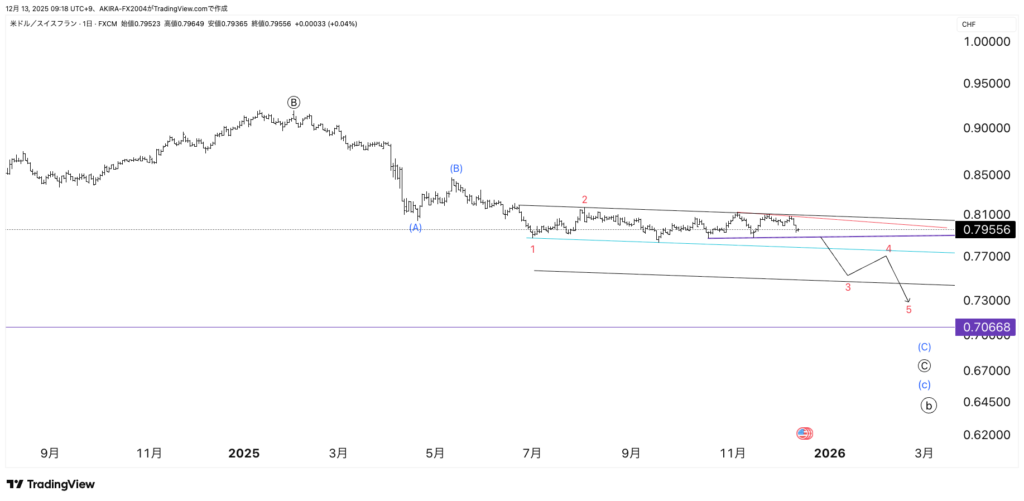The width and height of the screenshot is (1024, 501).
Task: Click the 高値0.79649 high value
Action: [185, 24]
